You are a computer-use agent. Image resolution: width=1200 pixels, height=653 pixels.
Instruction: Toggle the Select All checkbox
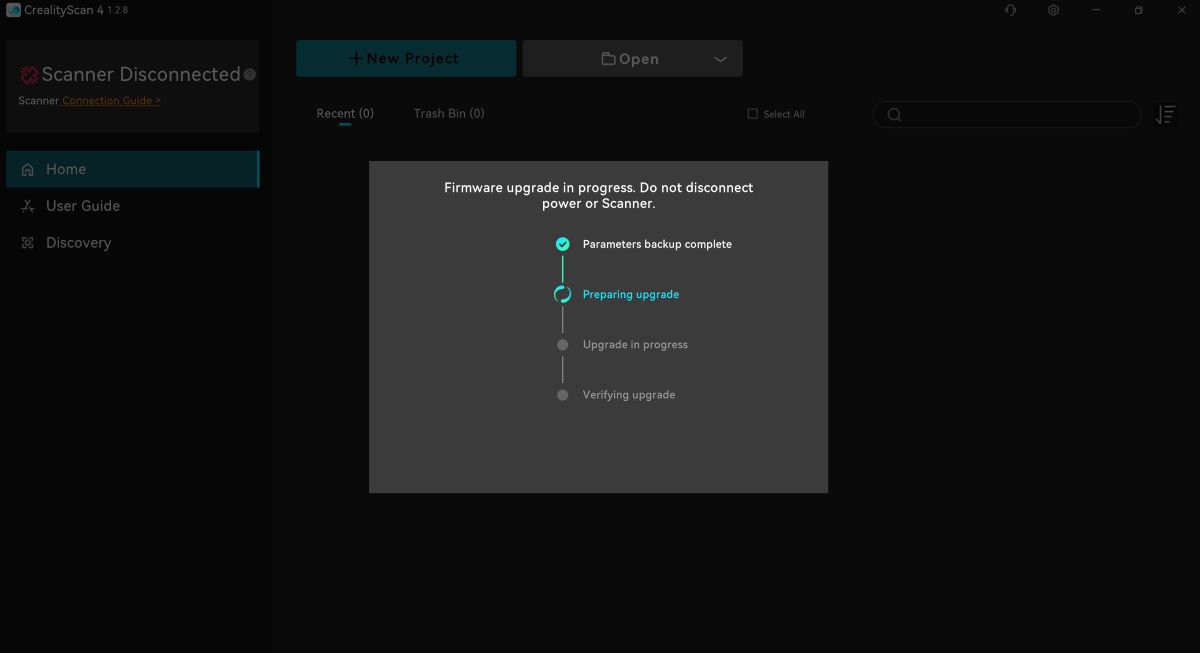[x=753, y=114]
